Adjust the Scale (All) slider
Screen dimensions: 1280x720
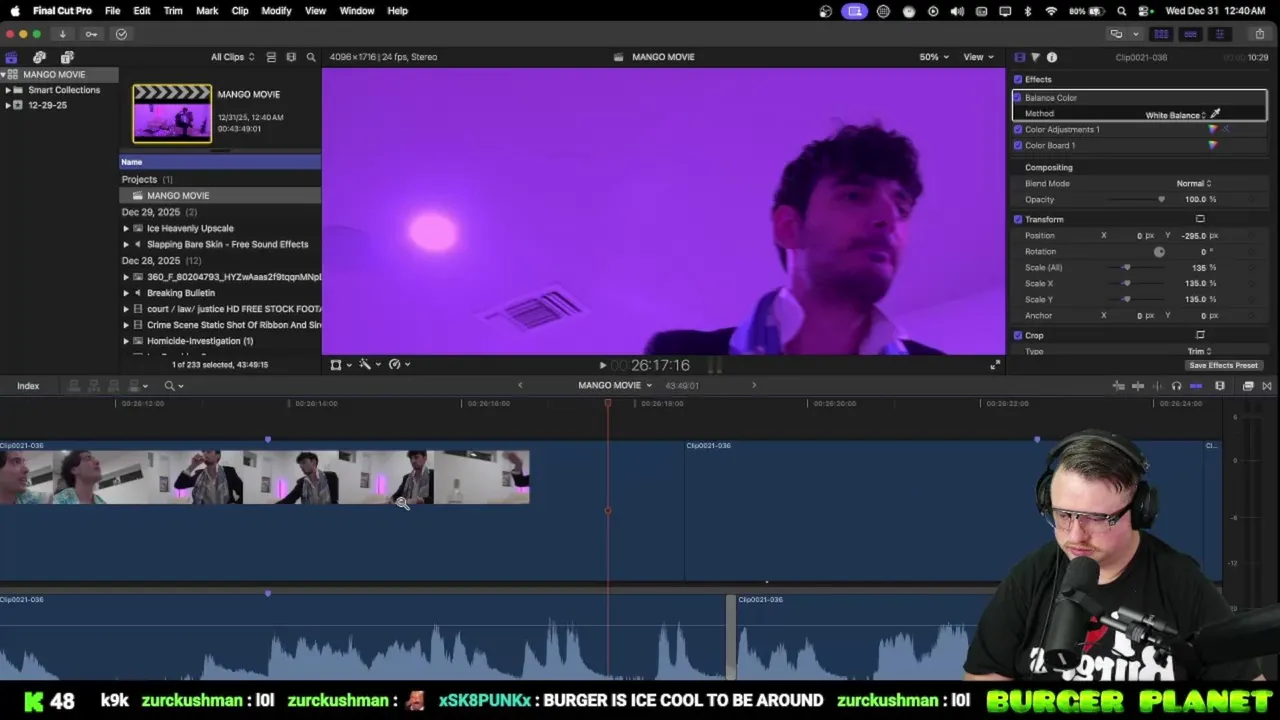click(x=1126, y=267)
